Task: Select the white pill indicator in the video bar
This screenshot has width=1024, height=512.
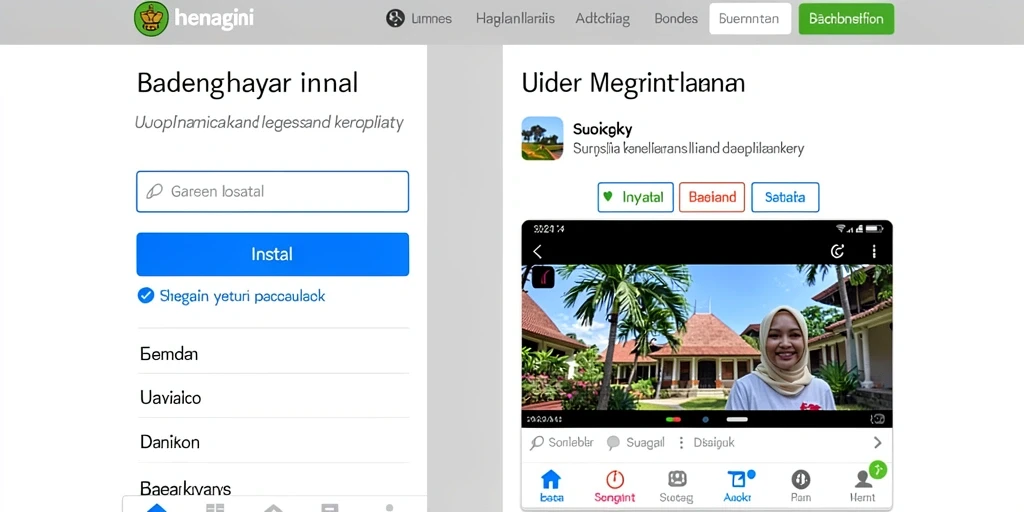Action: [737, 419]
